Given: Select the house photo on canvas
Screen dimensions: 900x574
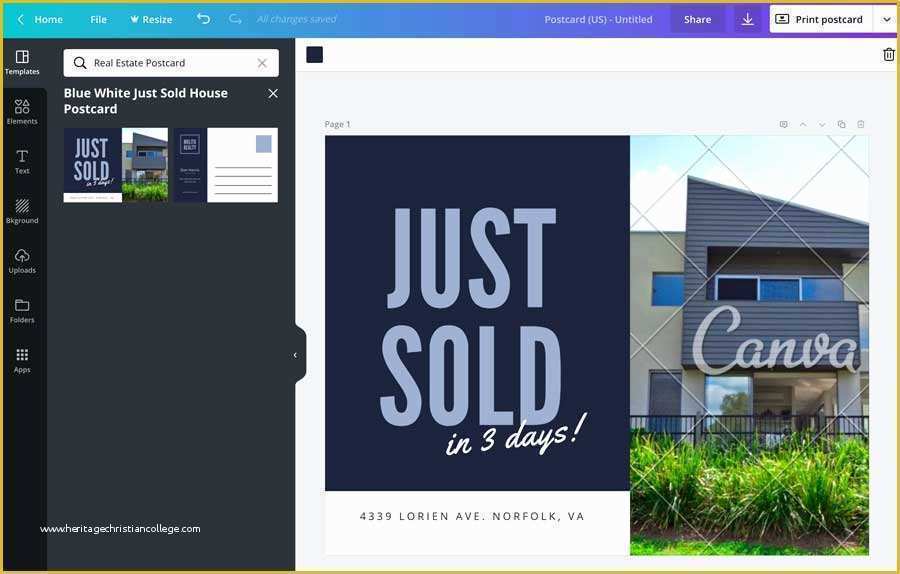Looking at the screenshot, I should [750, 346].
